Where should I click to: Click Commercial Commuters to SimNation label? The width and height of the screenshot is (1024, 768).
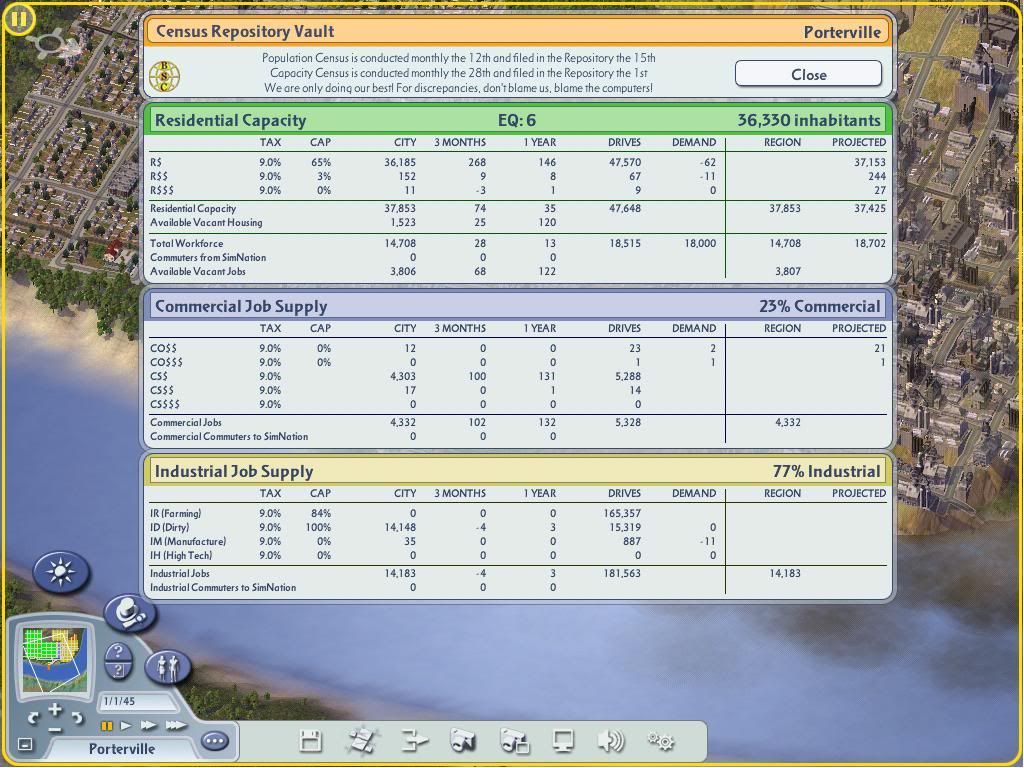coord(229,437)
